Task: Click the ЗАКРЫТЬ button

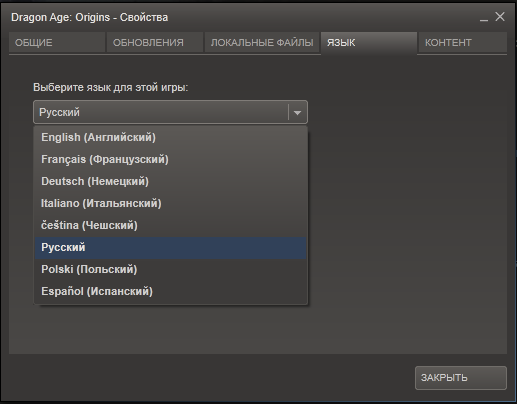Action: coord(461,378)
